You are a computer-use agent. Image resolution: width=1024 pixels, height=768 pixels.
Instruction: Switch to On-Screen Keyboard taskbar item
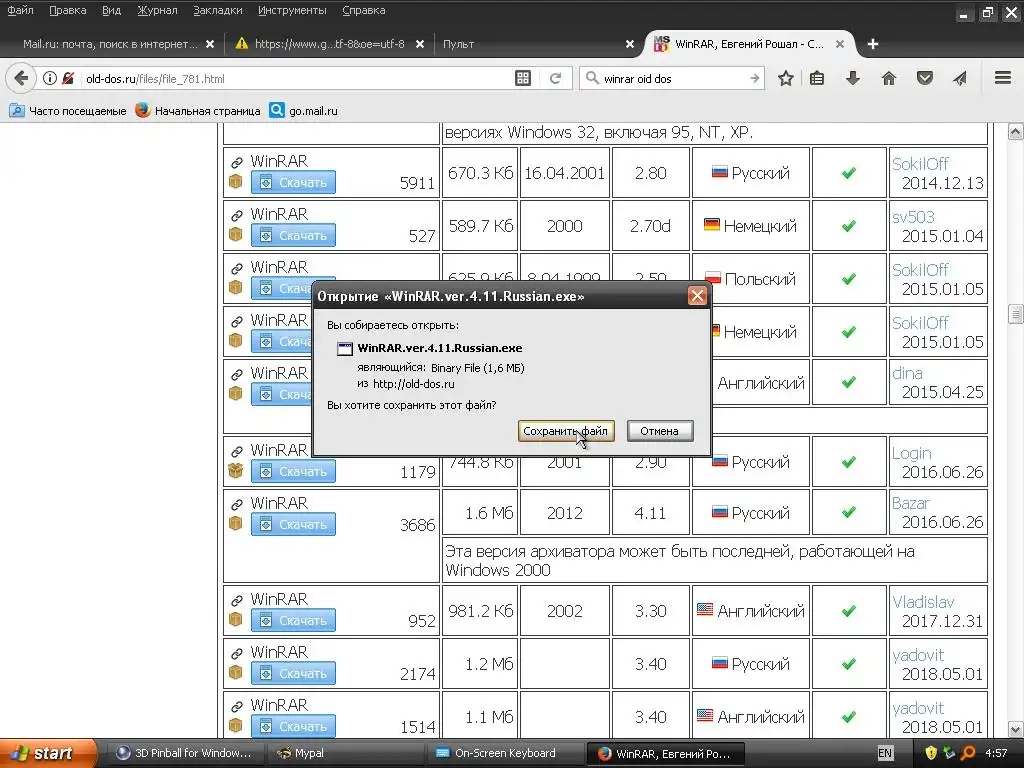click(x=505, y=753)
